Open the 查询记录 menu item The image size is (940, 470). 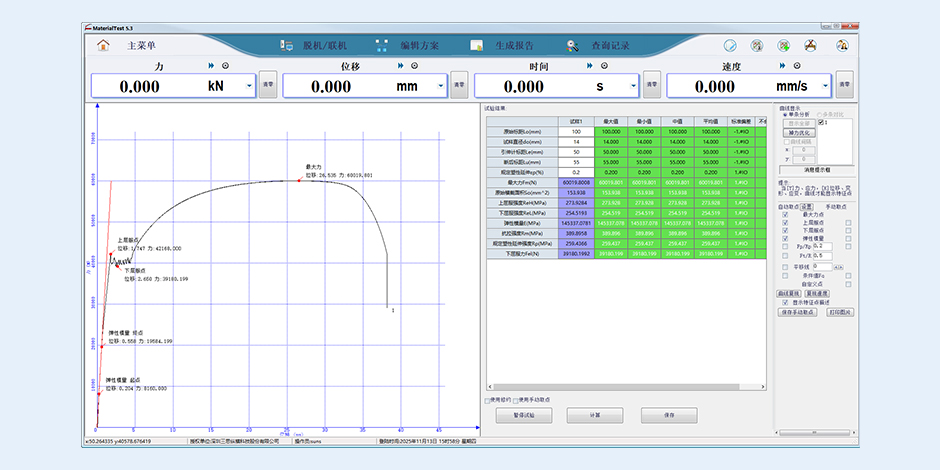point(610,45)
